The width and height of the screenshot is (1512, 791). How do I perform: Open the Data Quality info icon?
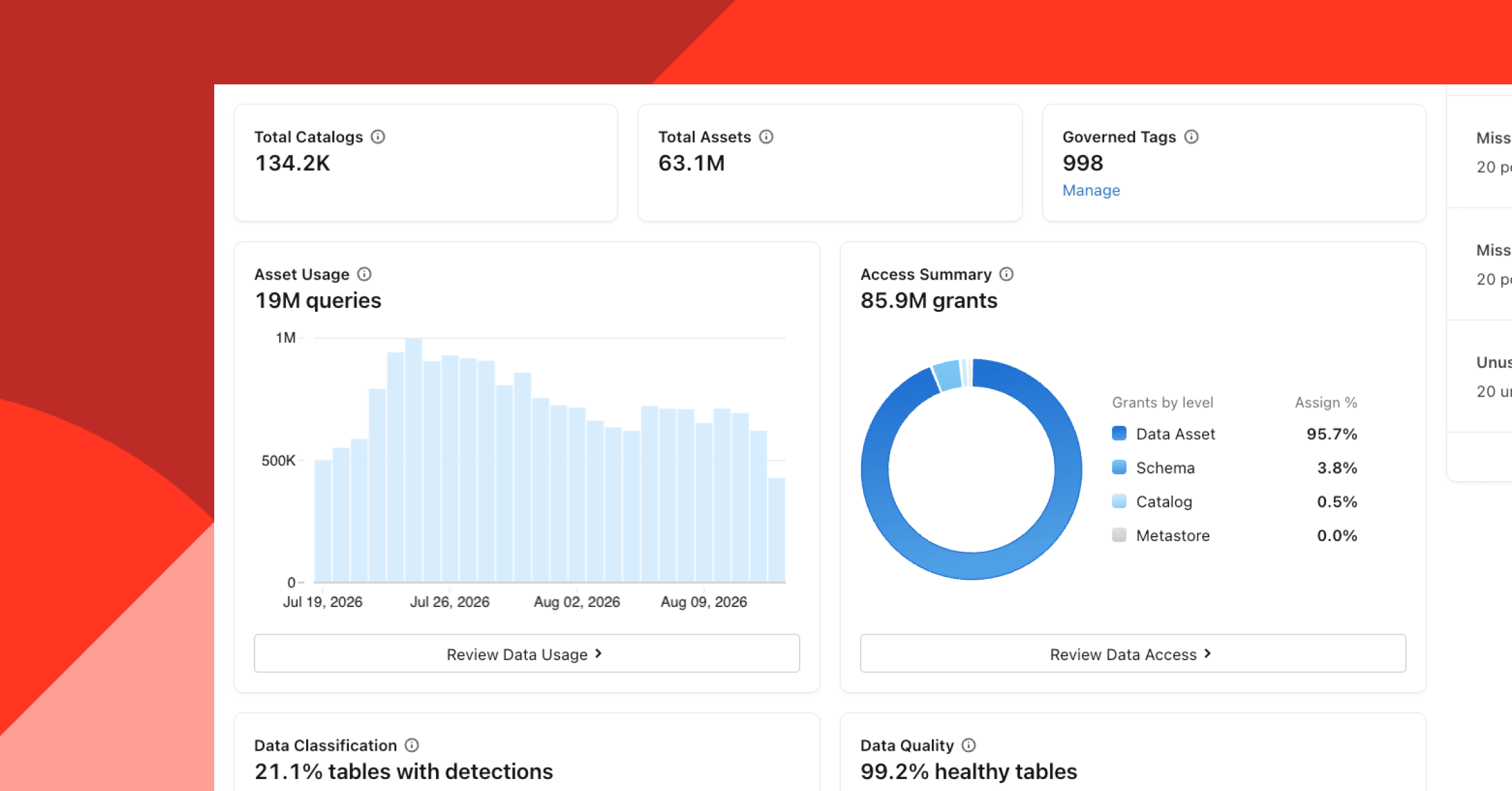[969, 745]
